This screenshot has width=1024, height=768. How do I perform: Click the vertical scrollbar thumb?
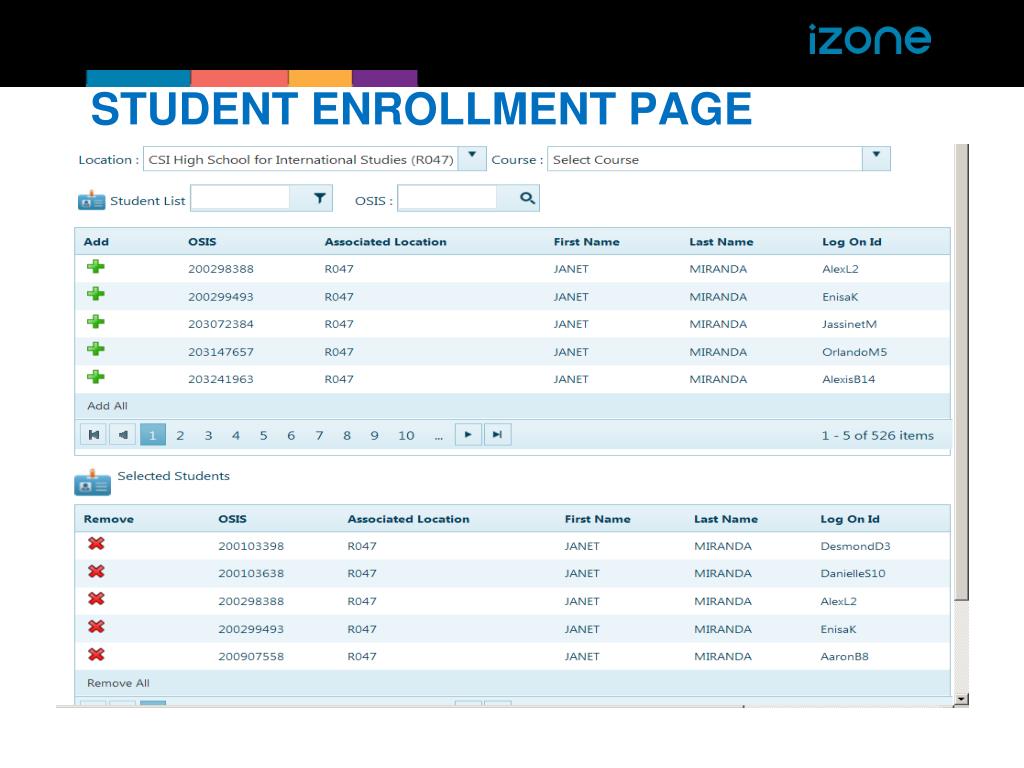point(961,371)
